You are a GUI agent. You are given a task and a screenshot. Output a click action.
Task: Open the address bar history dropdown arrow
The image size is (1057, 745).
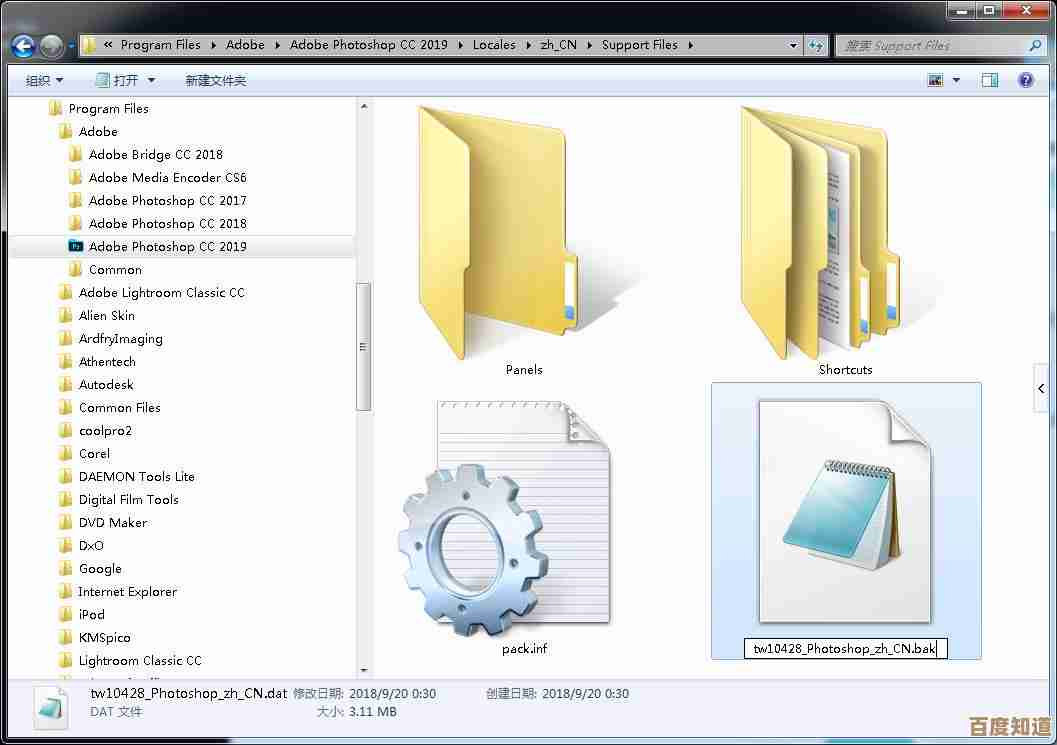point(793,45)
